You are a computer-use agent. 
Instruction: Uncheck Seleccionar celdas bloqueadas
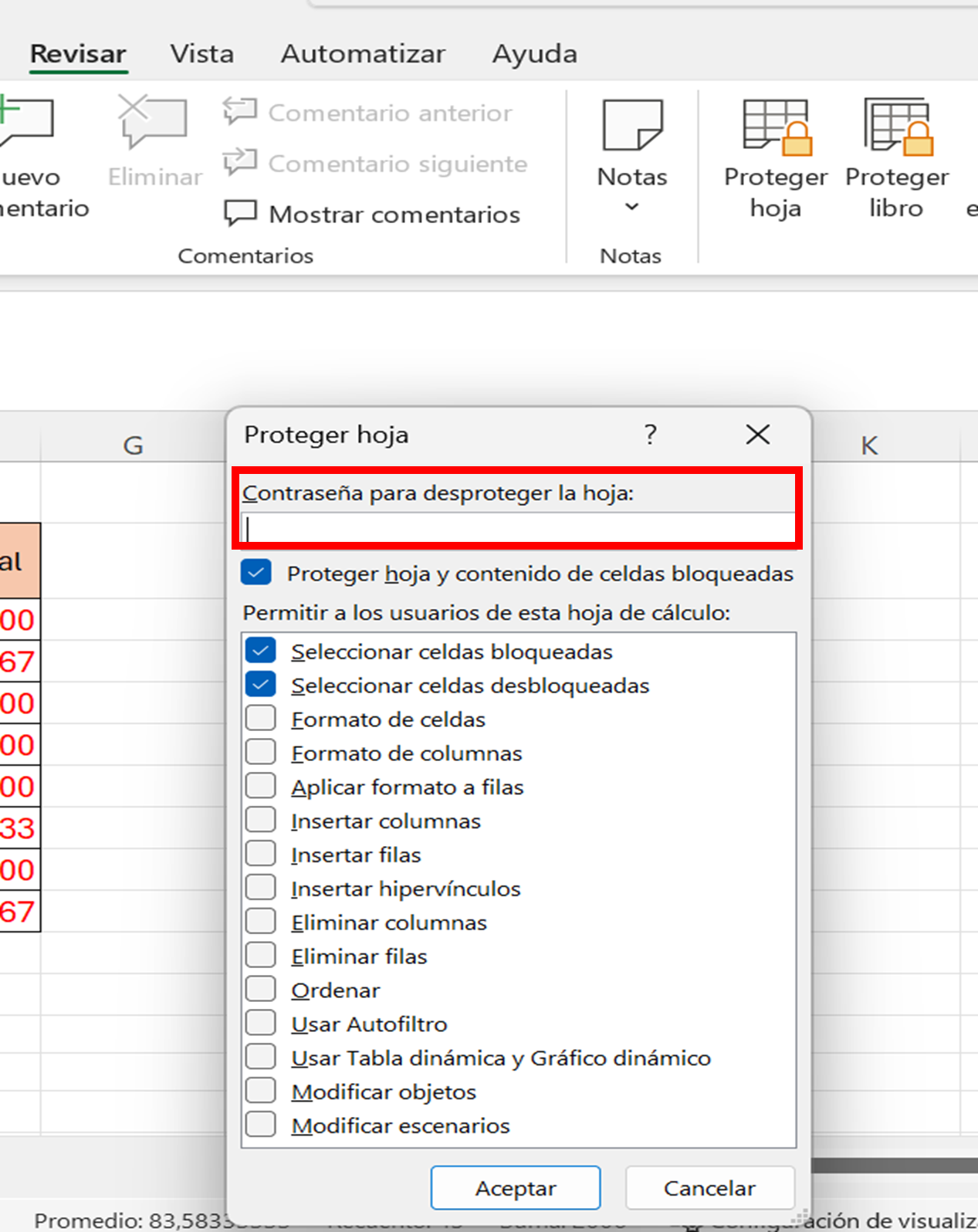pyautogui.click(x=261, y=651)
